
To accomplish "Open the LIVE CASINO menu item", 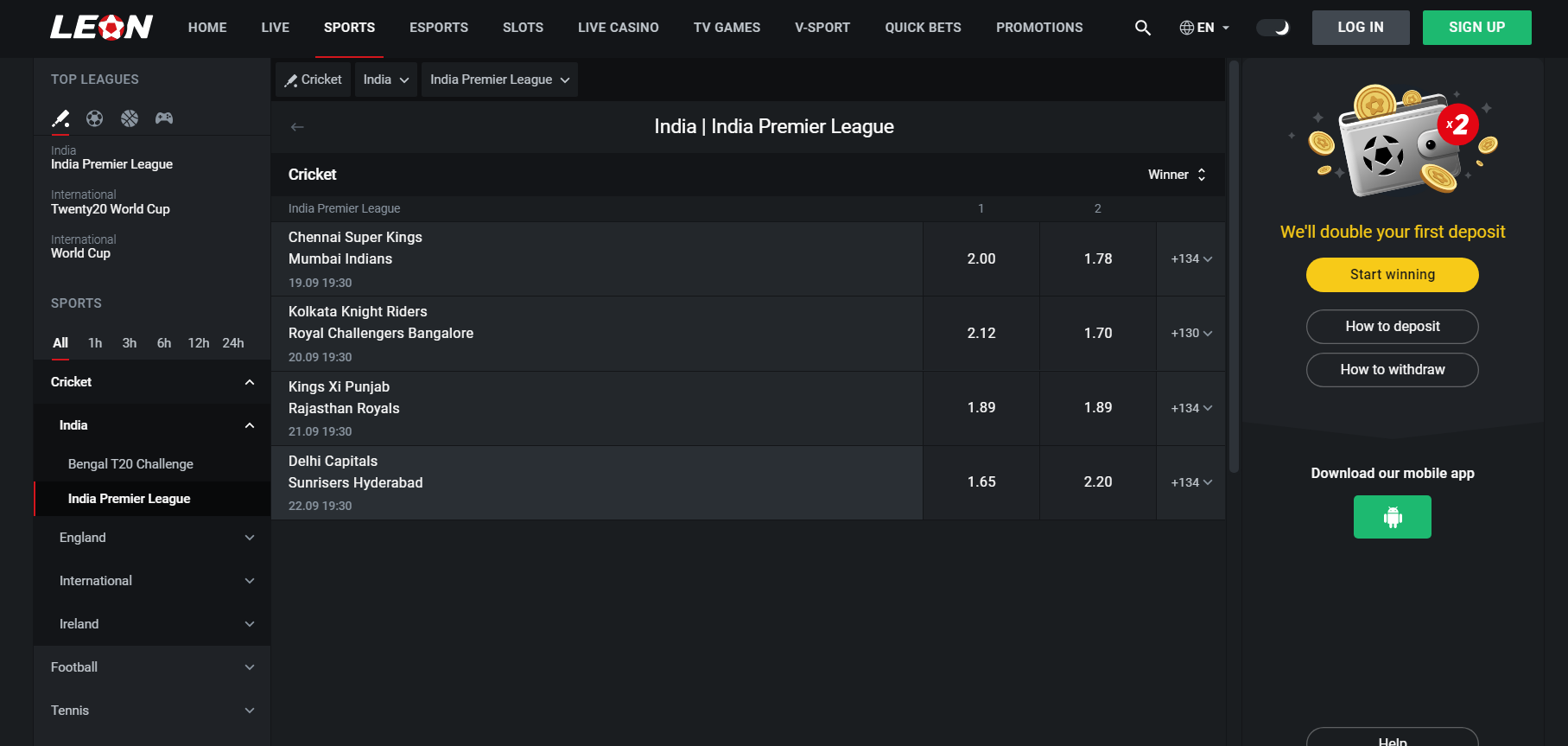I will click(x=619, y=28).
